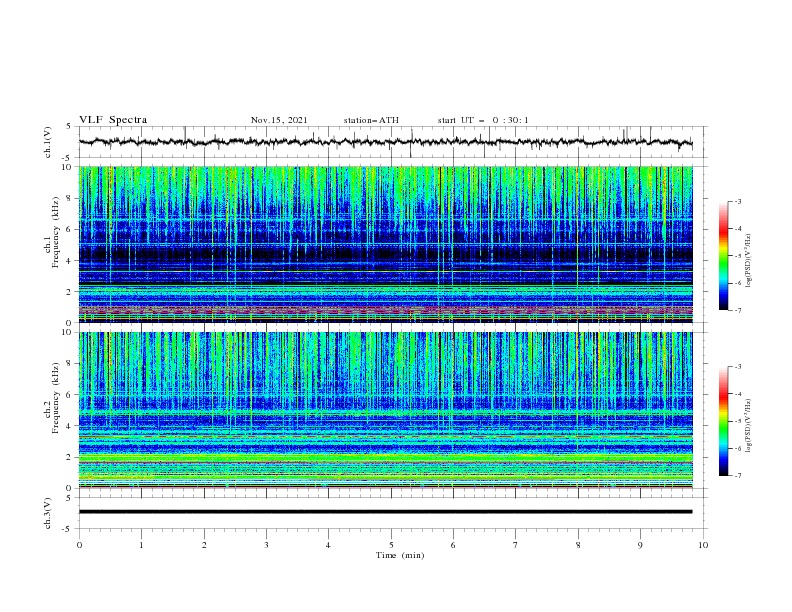Click the bright green 2 kHz band in ch.2 spectrogram

(x=385, y=458)
